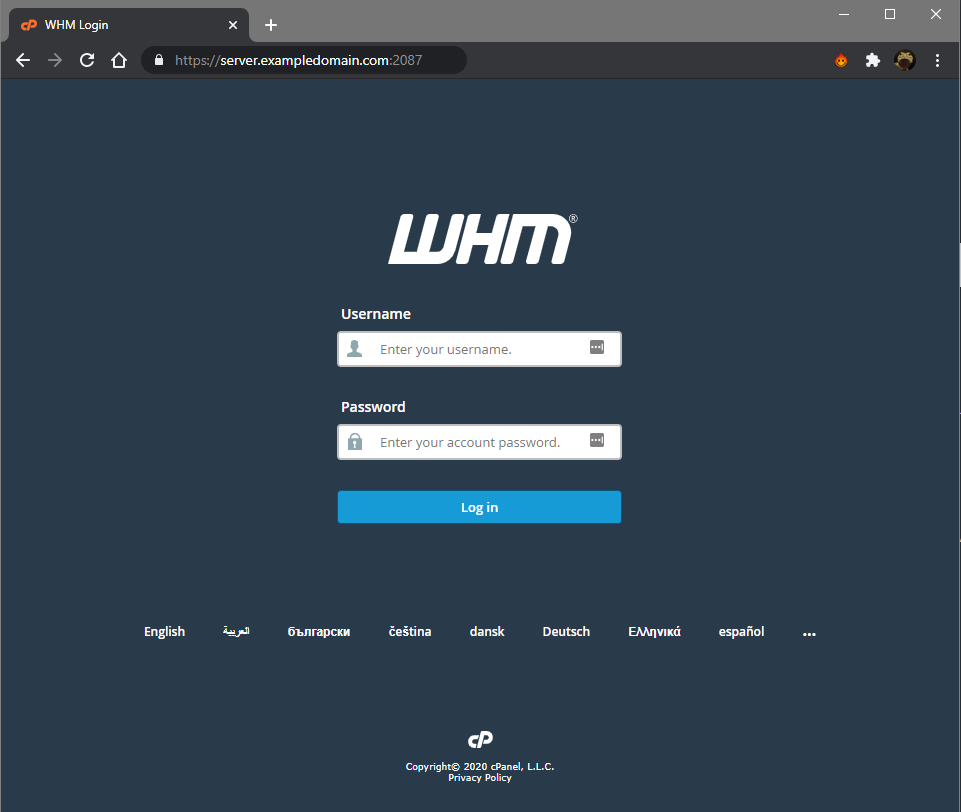Viewport: 961px width, 812px height.
Task: Select the WHM Login tab
Action: 129,25
